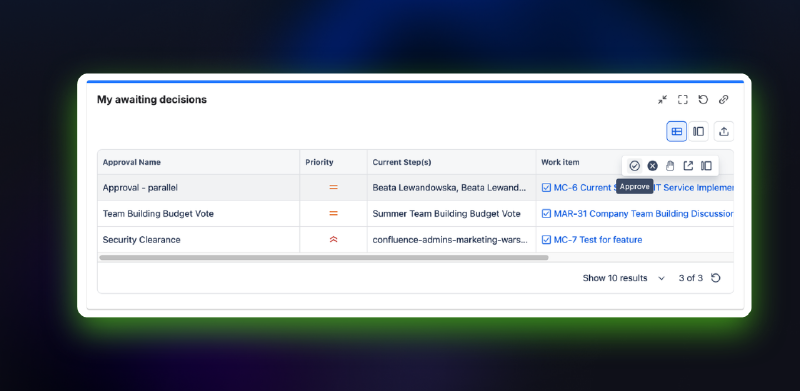Click the export button
This screenshot has height=391, width=800.
click(x=723, y=132)
